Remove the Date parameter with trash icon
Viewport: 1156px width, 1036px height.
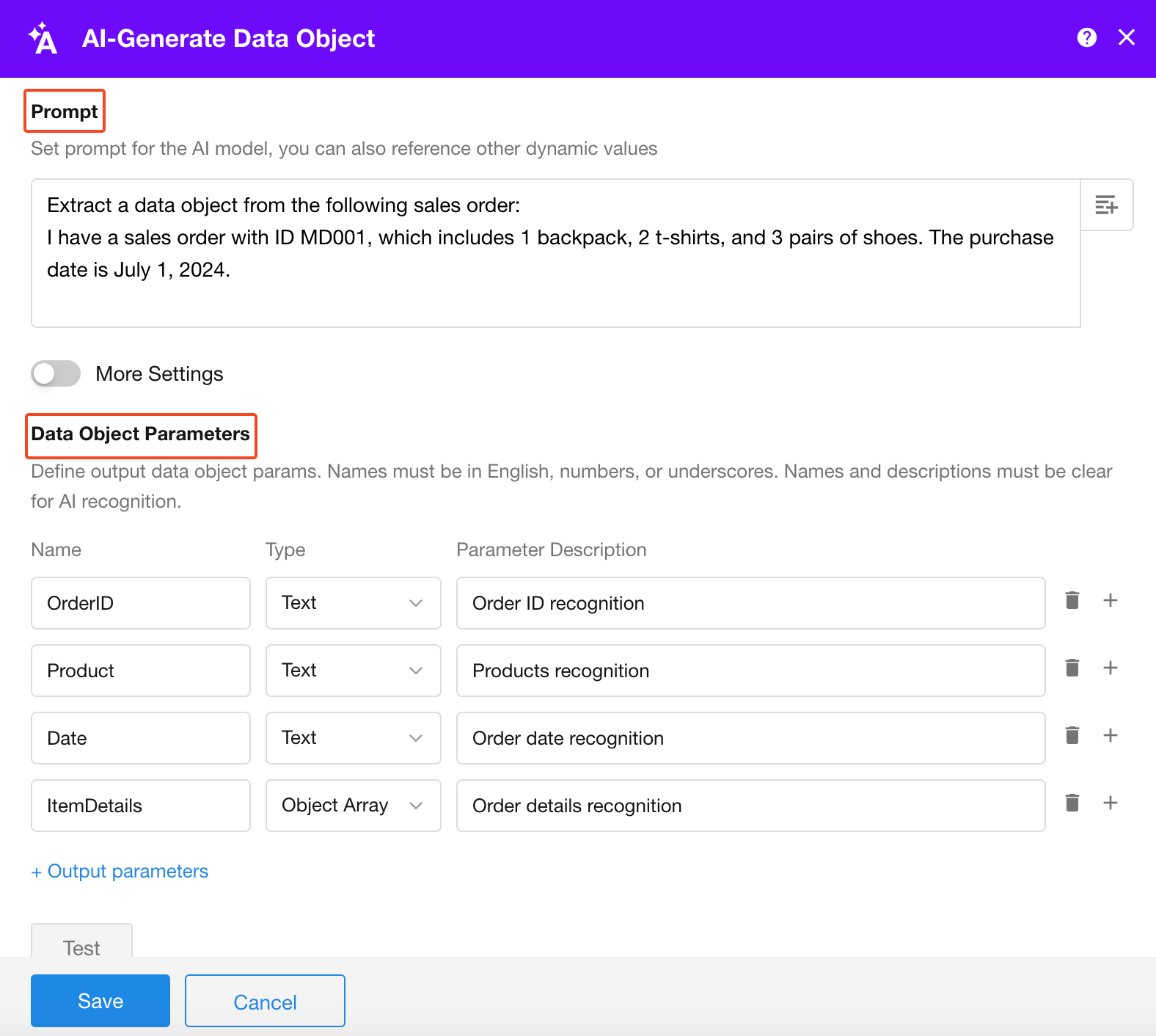point(1072,735)
